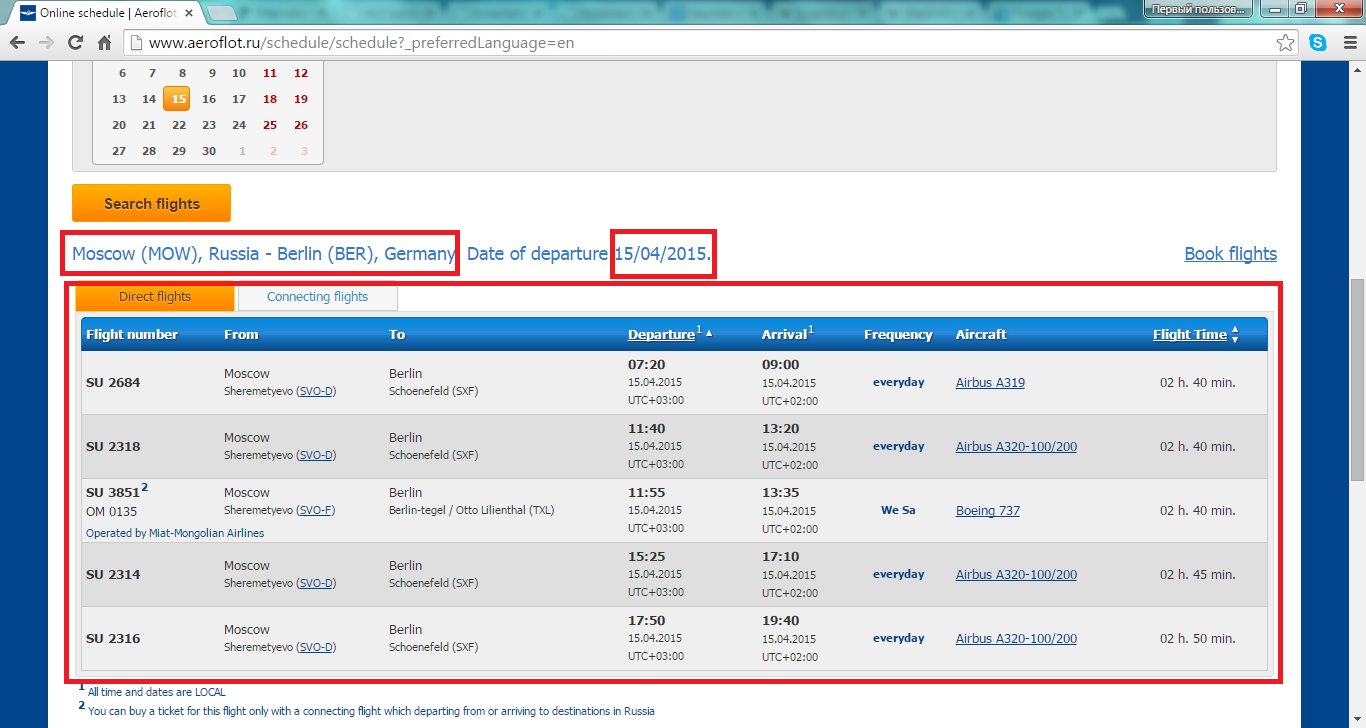Click flight number SU 2684
The width and height of the screenshot is (1366, 728).
coord(113,383)
